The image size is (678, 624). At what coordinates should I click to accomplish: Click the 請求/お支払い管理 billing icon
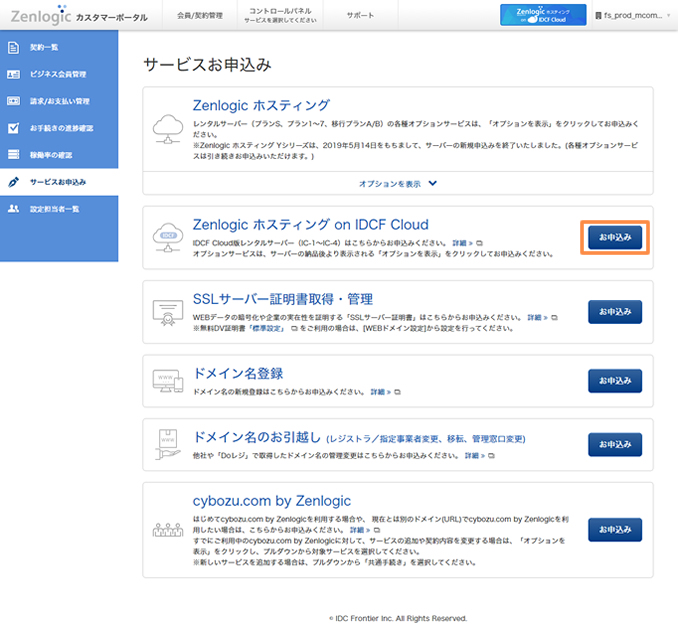[x=13, y=101]
